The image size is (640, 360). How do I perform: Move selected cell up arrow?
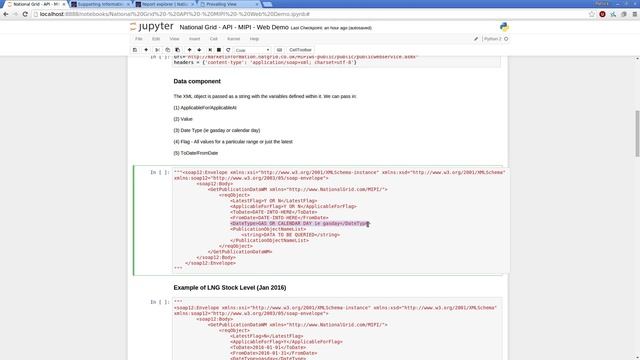coord(189,50)
